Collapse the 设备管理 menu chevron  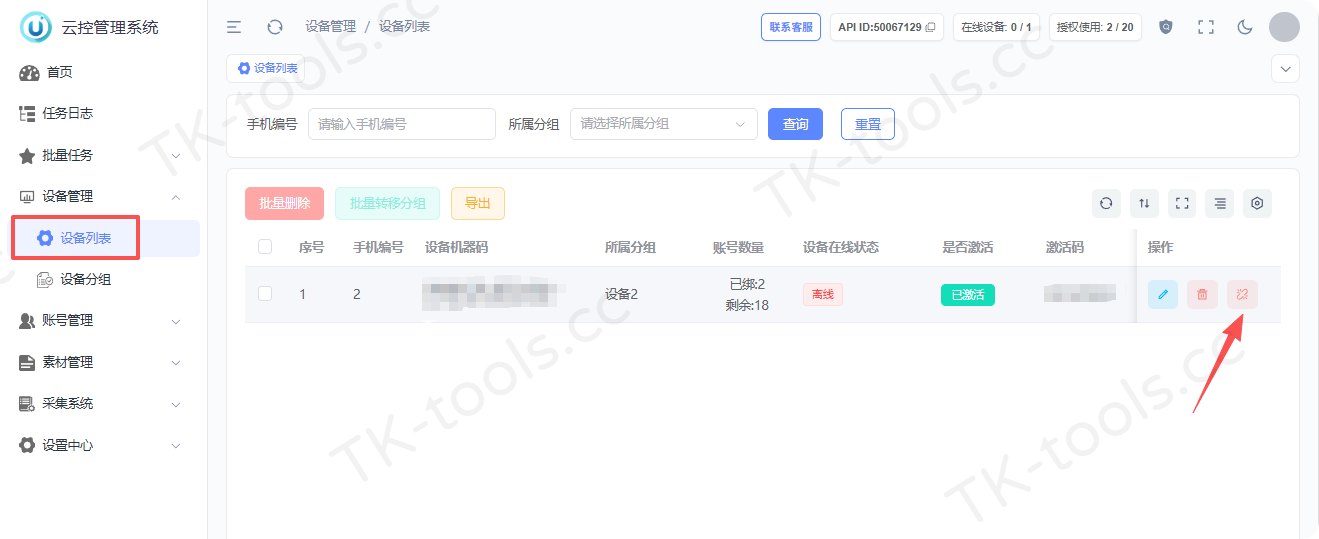(x=176, y=197)
